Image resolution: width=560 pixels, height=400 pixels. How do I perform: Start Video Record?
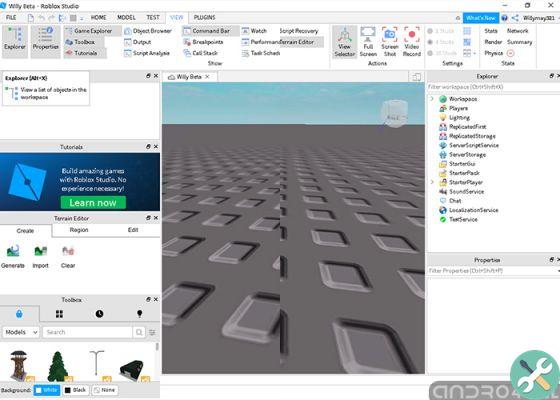click(411, 41)
